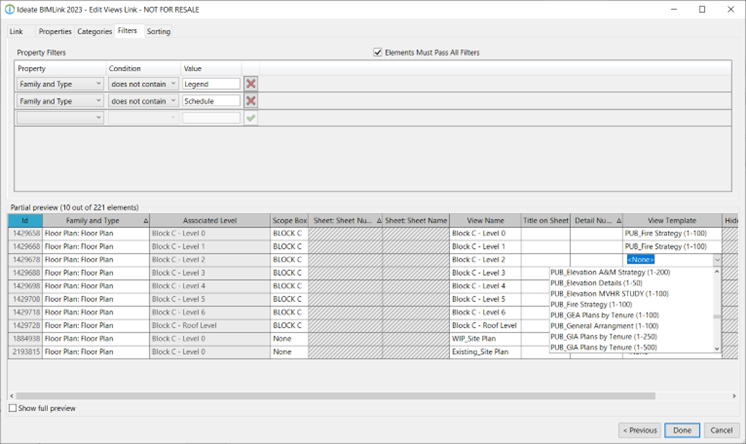Select PUB_Elevation Details (1-50) option
Viewport: 746px width, 444px height.
tap(596, 283)
